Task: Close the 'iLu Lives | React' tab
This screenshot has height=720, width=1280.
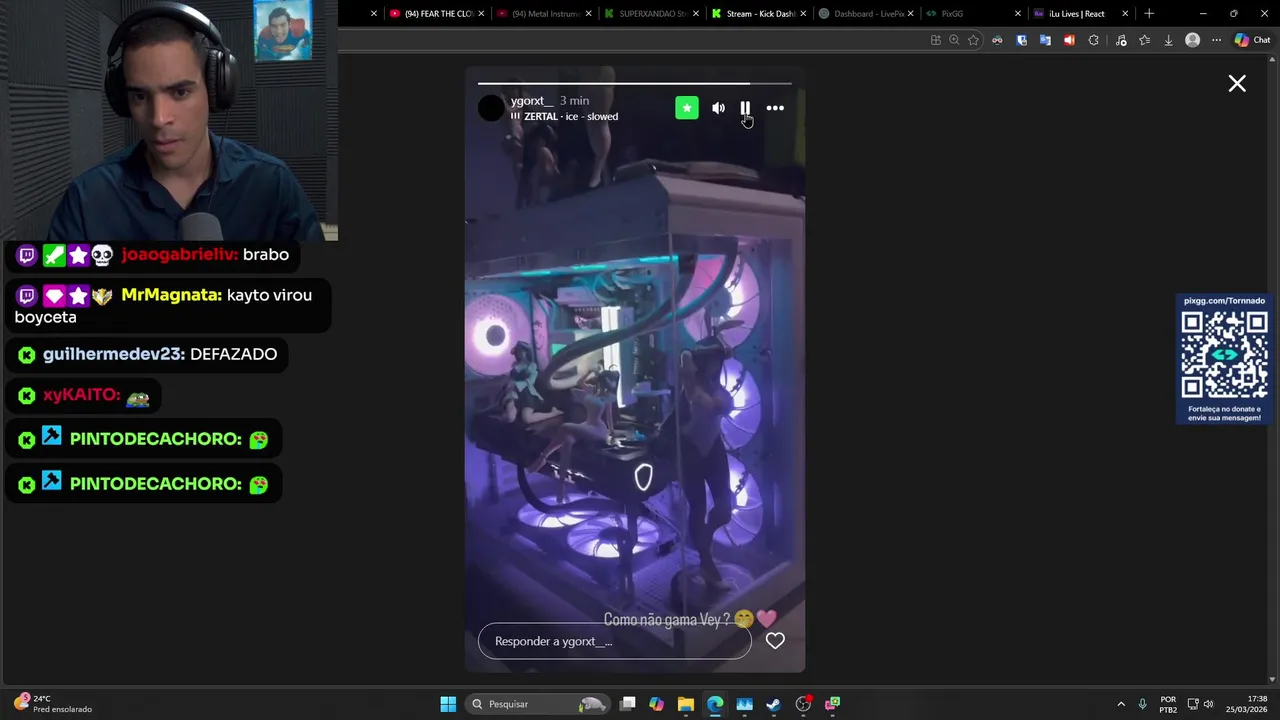Action: click(1125, 14)
